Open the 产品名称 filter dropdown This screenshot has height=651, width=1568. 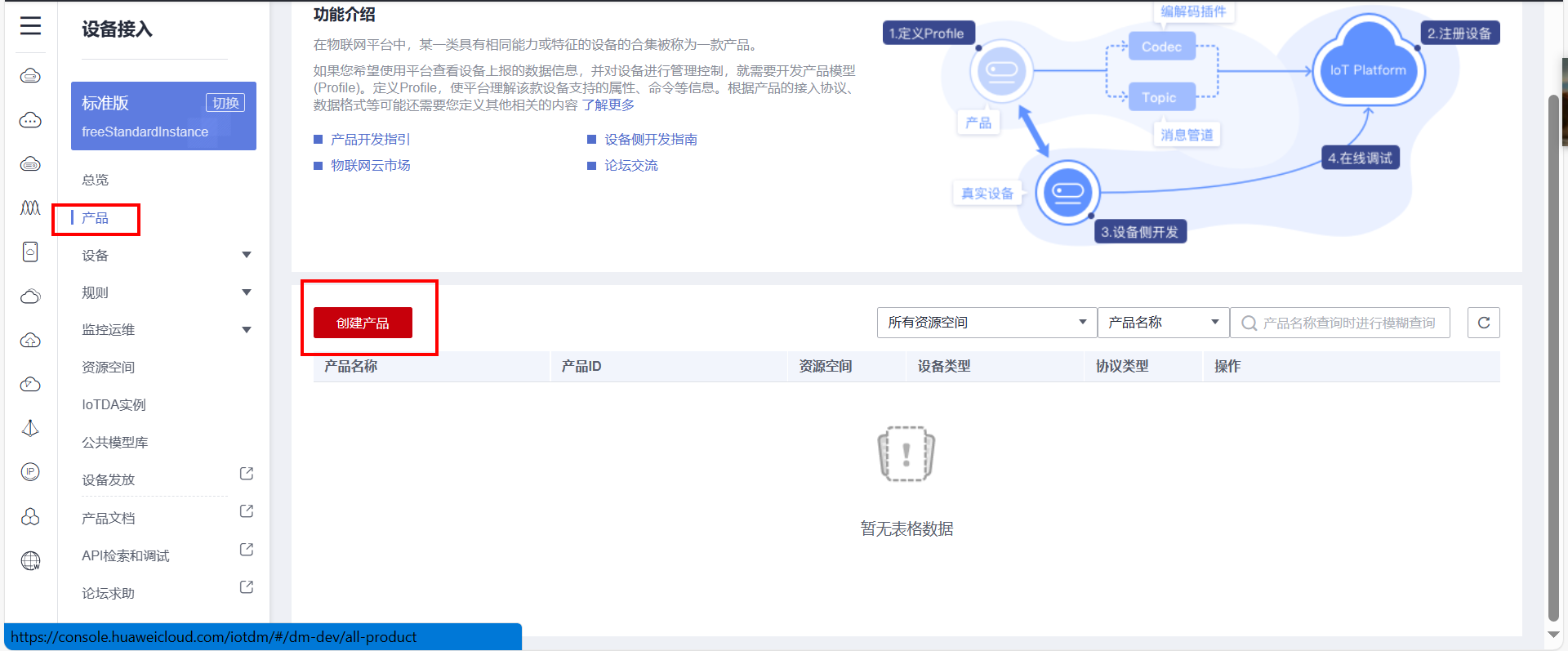(x=1163, y=323)
